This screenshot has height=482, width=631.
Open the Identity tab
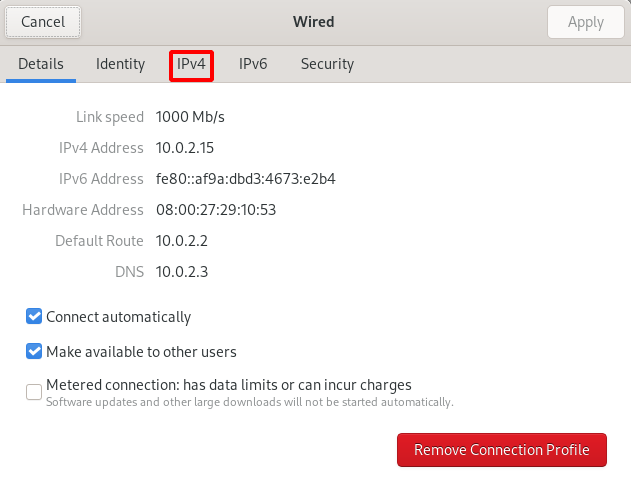click(120, 64)
